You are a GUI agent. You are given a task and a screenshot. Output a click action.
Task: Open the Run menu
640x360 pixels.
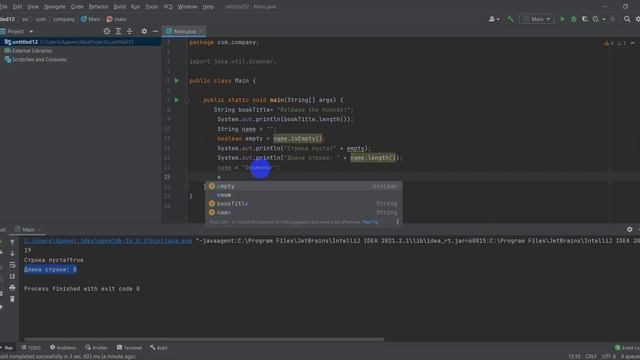(135, 7)
